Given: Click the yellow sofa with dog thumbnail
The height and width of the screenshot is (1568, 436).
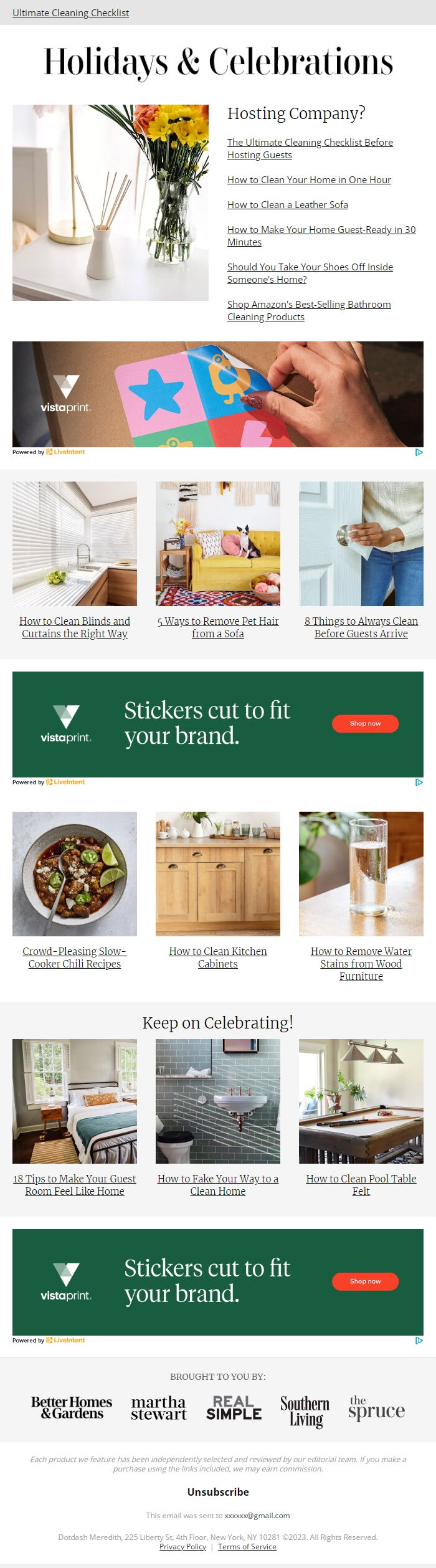Looking at the screenshot, I should (218, 543).
